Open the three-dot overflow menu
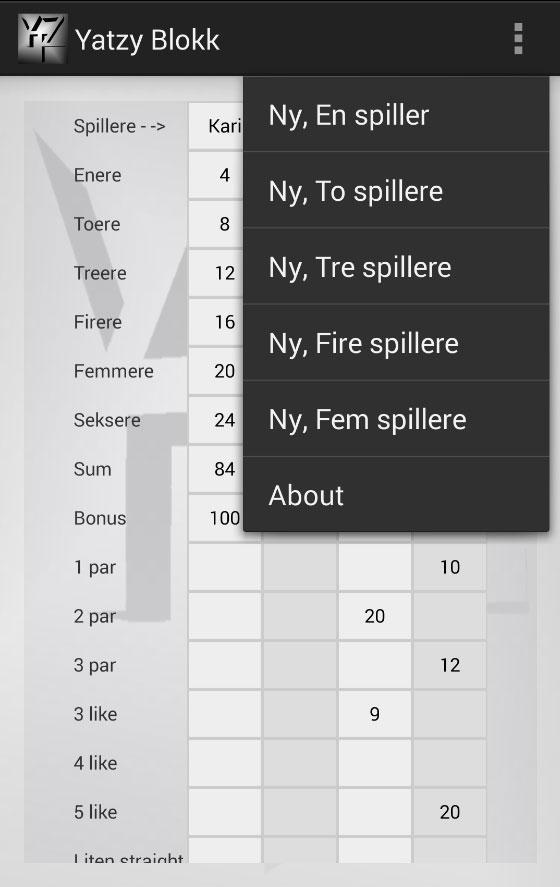 [518, 38]
